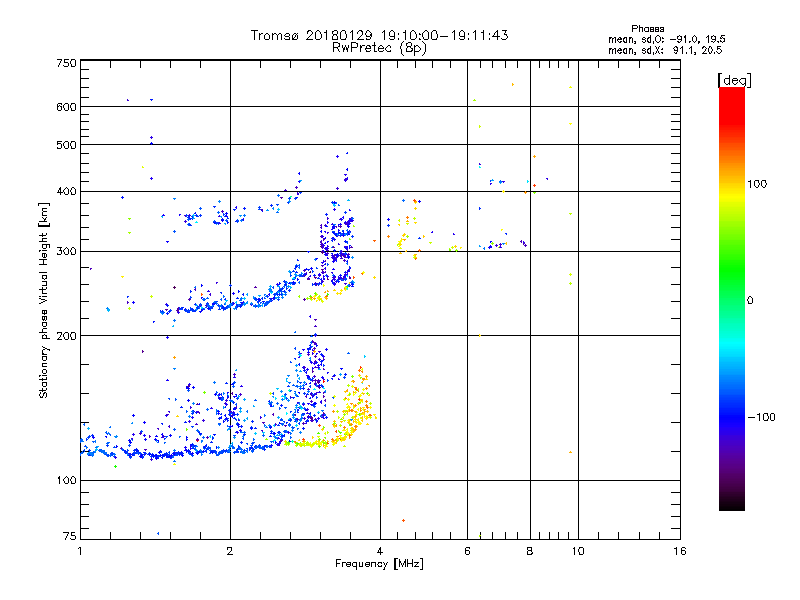Click the 'Phases' header text
Screen dimensions: 800x600
(647, 29)
